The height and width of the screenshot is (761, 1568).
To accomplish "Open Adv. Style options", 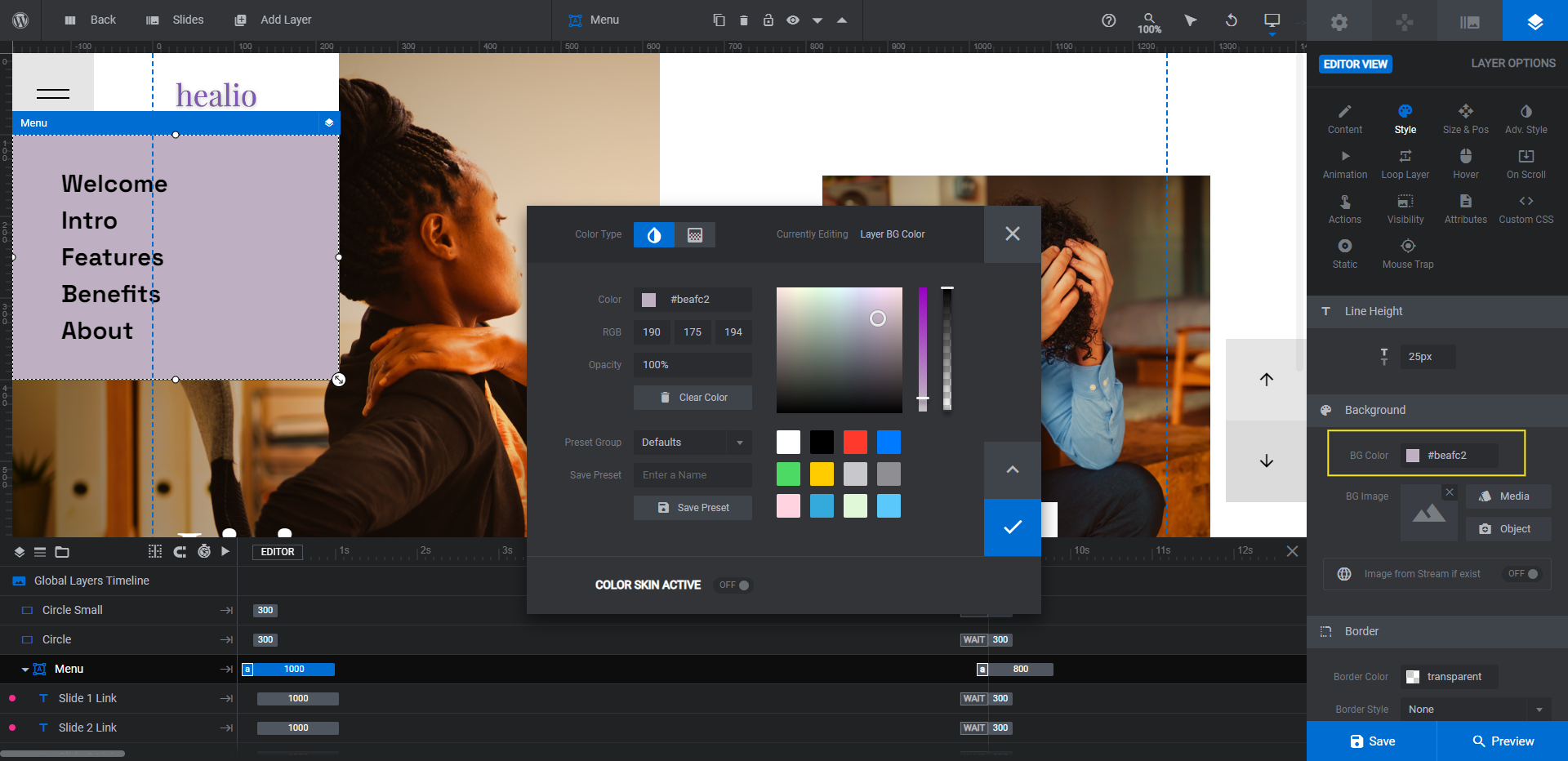I will point(1526,119).
